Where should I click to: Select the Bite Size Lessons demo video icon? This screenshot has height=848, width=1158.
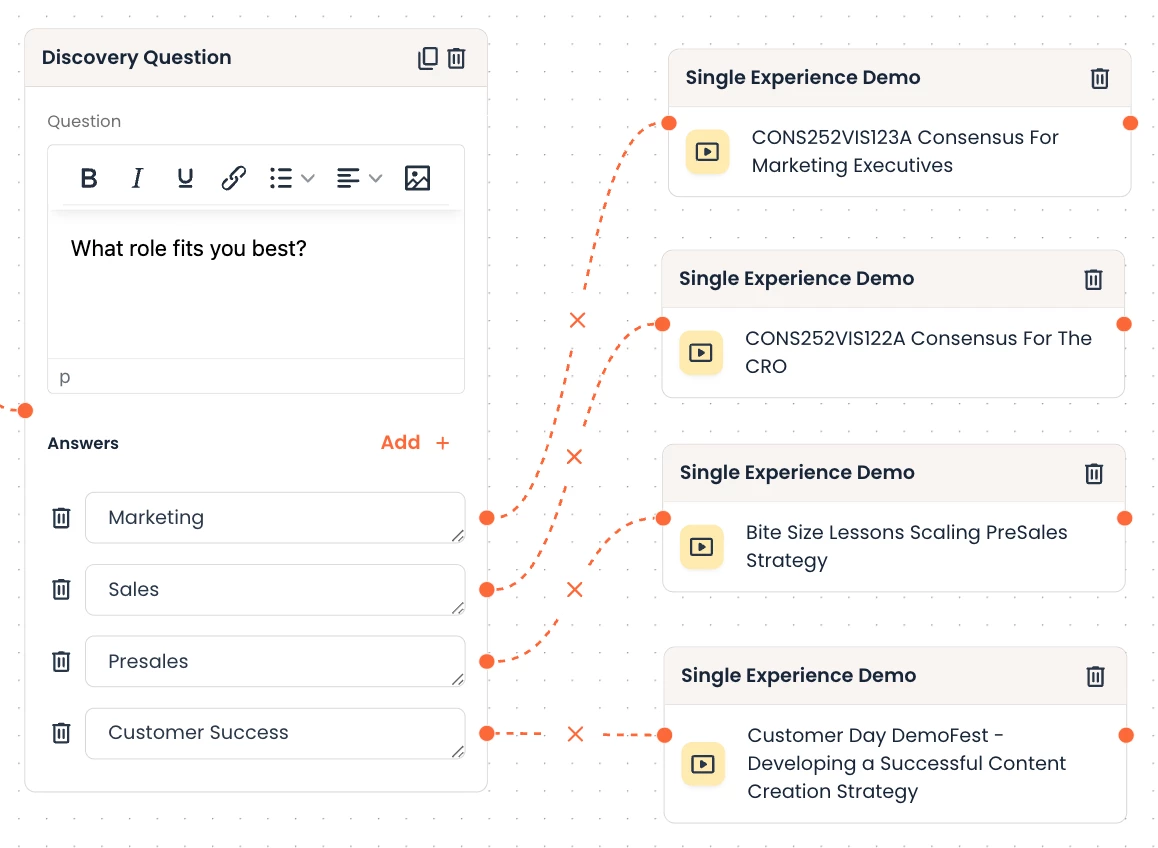click(x=701, y=547)
